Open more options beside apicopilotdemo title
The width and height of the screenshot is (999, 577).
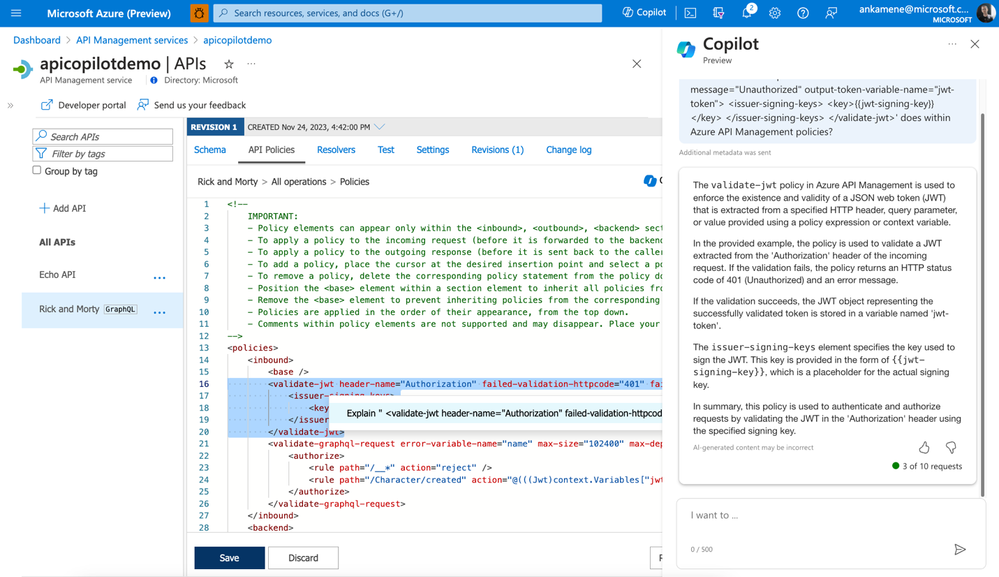[x=252, y=64]
